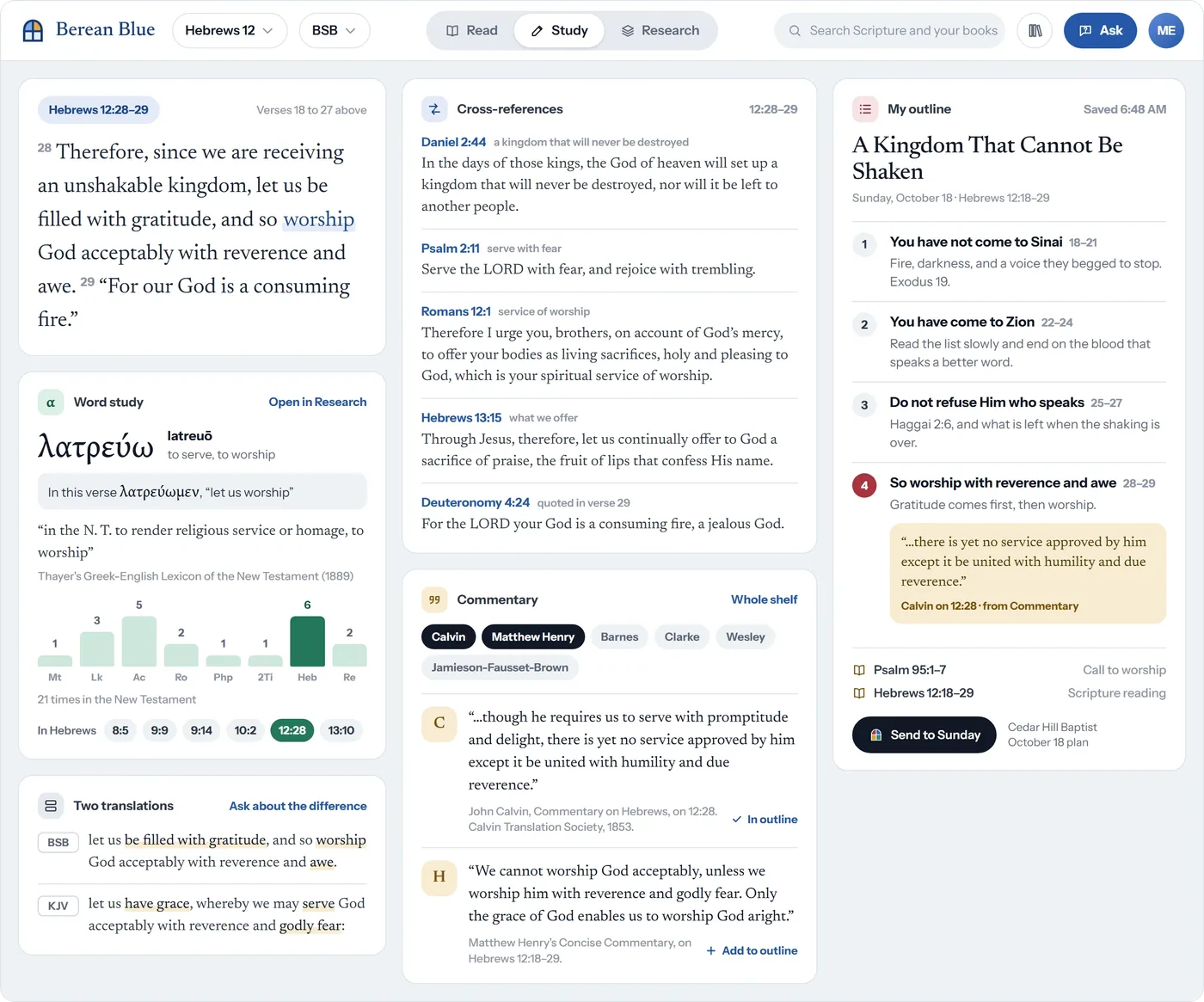Select the active 12:28 reference chip

coord(292,730)
